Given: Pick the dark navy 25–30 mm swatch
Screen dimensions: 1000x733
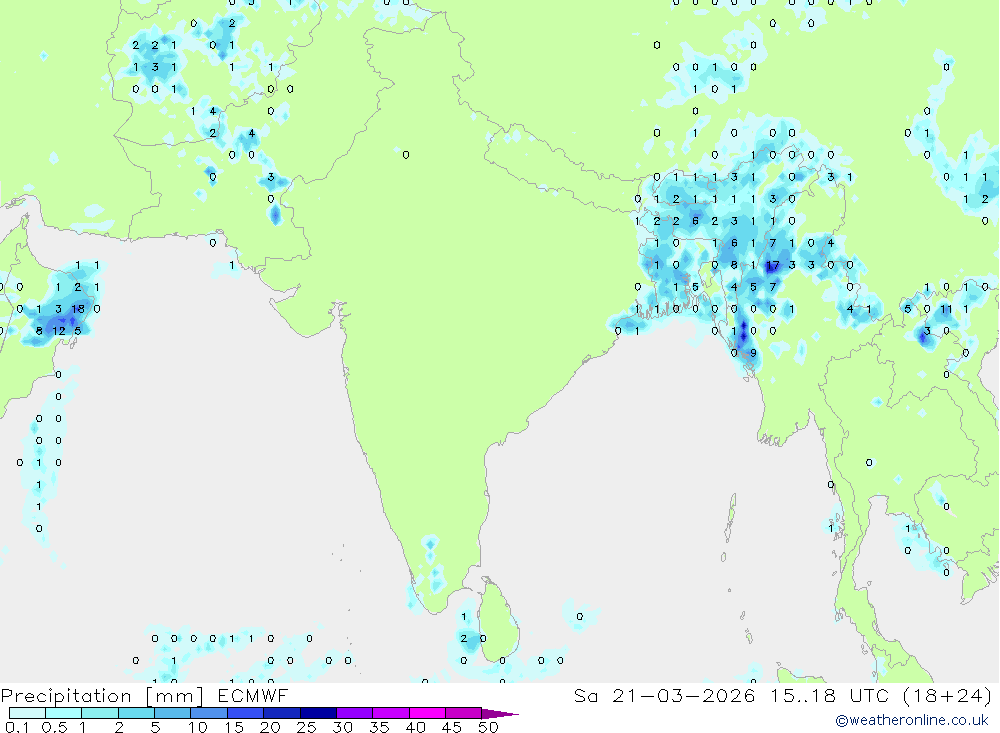Looking at the screenshot, I should click(x=318, y=713).
